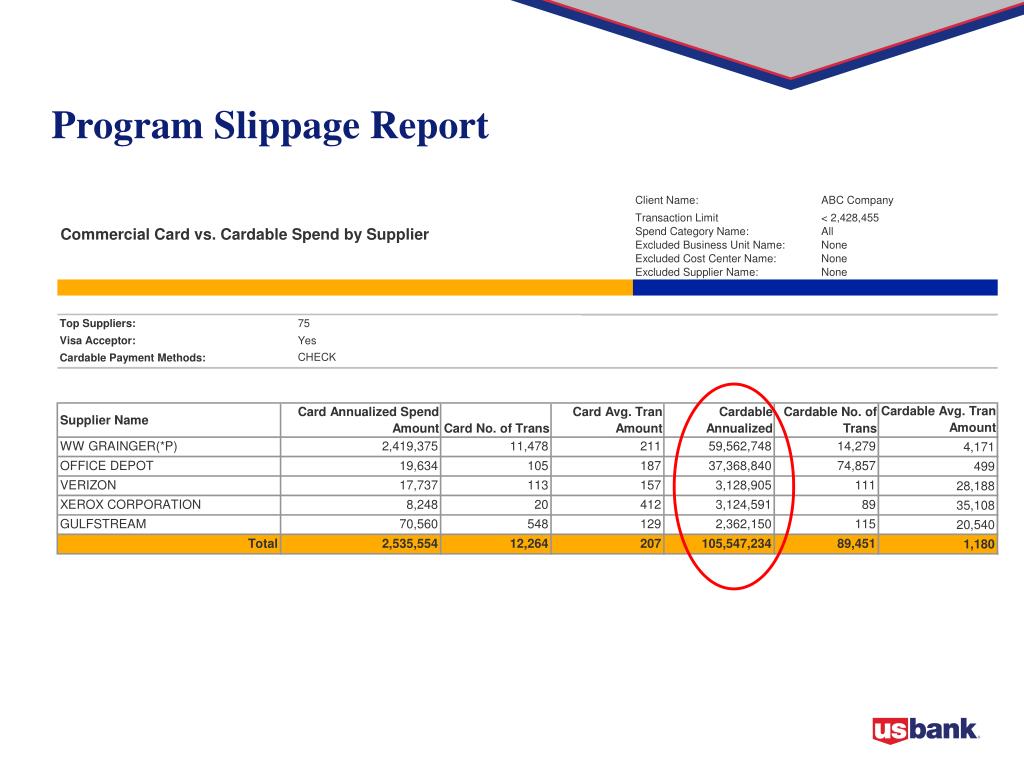
Task: Click the Transaction Limit label
Action: pos(676,217)
